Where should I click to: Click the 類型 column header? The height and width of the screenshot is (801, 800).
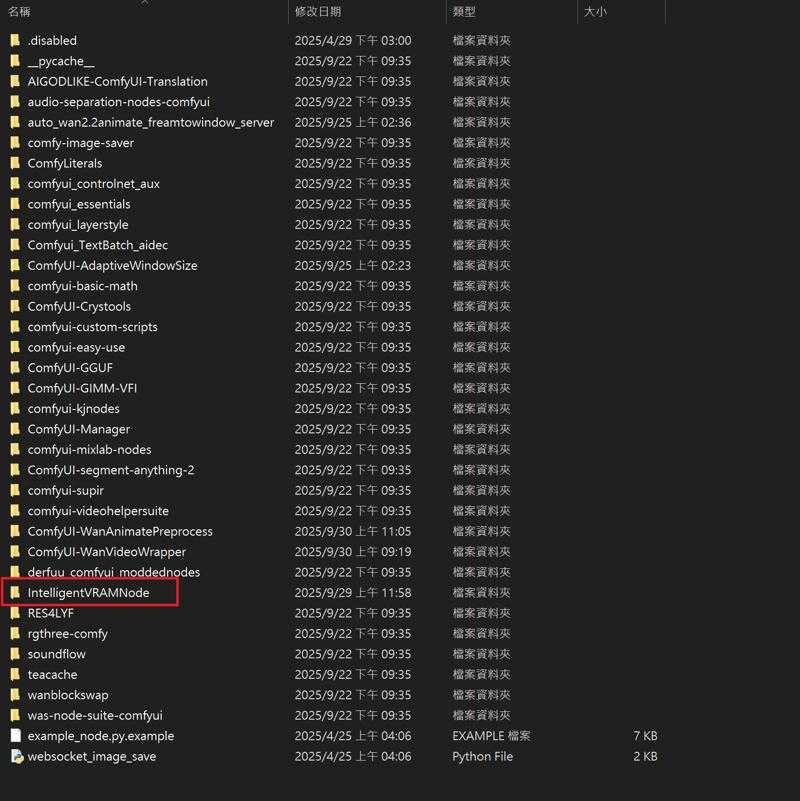click(464, 12)
